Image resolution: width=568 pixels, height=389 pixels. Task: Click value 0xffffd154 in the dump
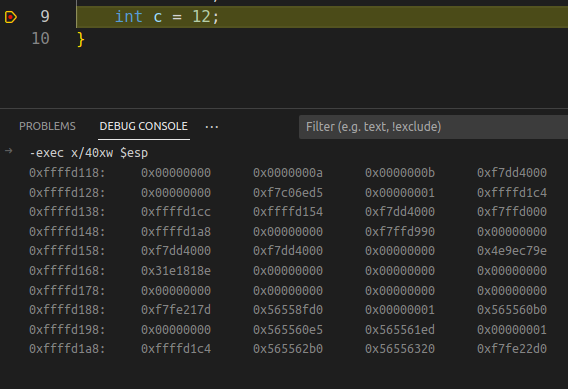(x=288, y=212)
